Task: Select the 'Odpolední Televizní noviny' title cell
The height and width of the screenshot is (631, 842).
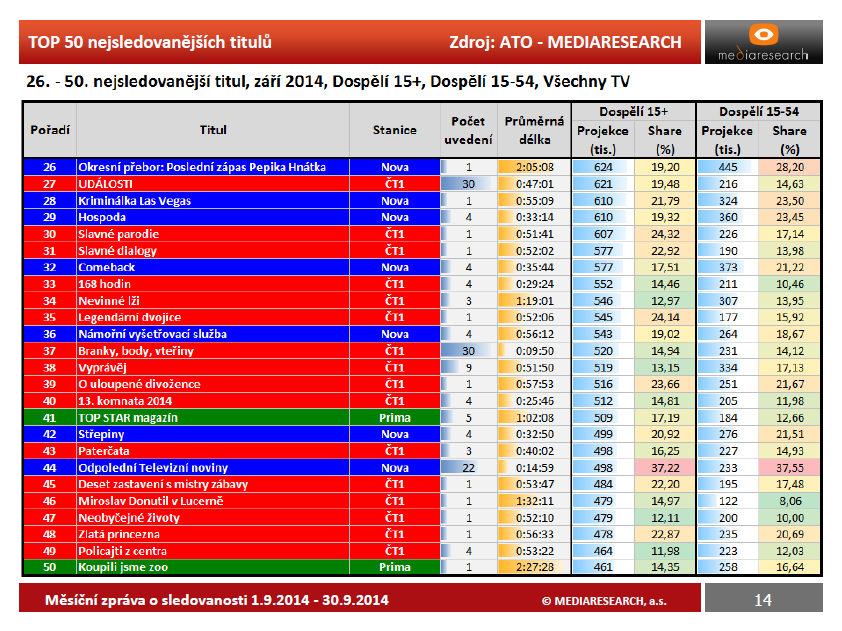Action: pyautogui.click(x=213, y=467)
